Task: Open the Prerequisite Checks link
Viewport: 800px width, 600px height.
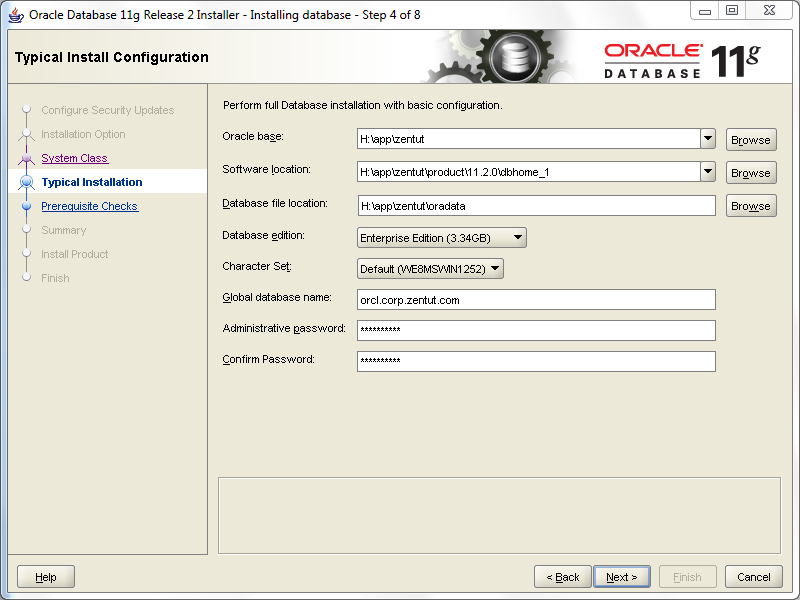Action: [89, 206]
